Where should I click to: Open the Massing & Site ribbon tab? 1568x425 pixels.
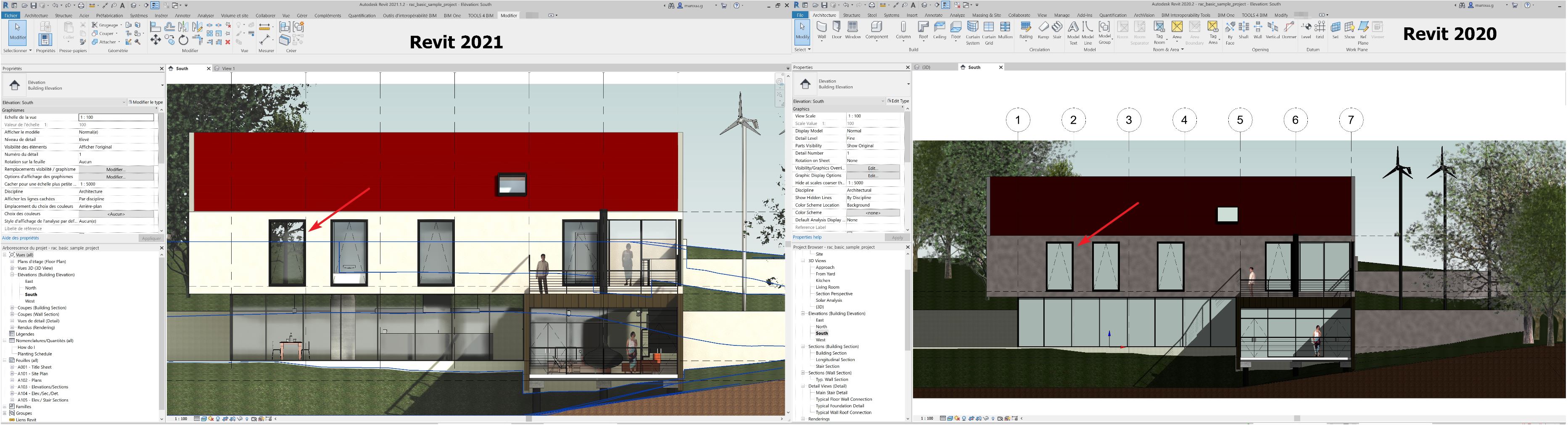tap(987, 15)
